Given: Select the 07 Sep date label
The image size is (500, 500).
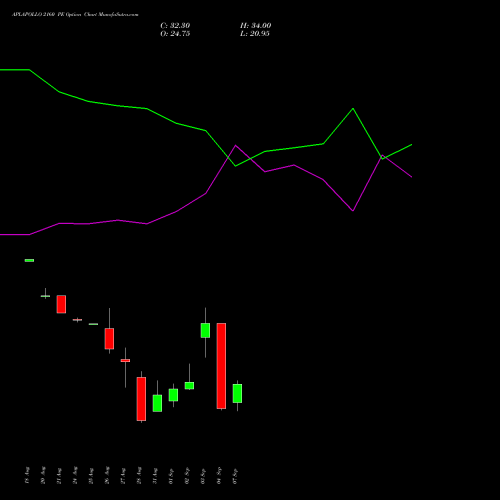Looking at the screenshot, I should (x=235, y=476).
